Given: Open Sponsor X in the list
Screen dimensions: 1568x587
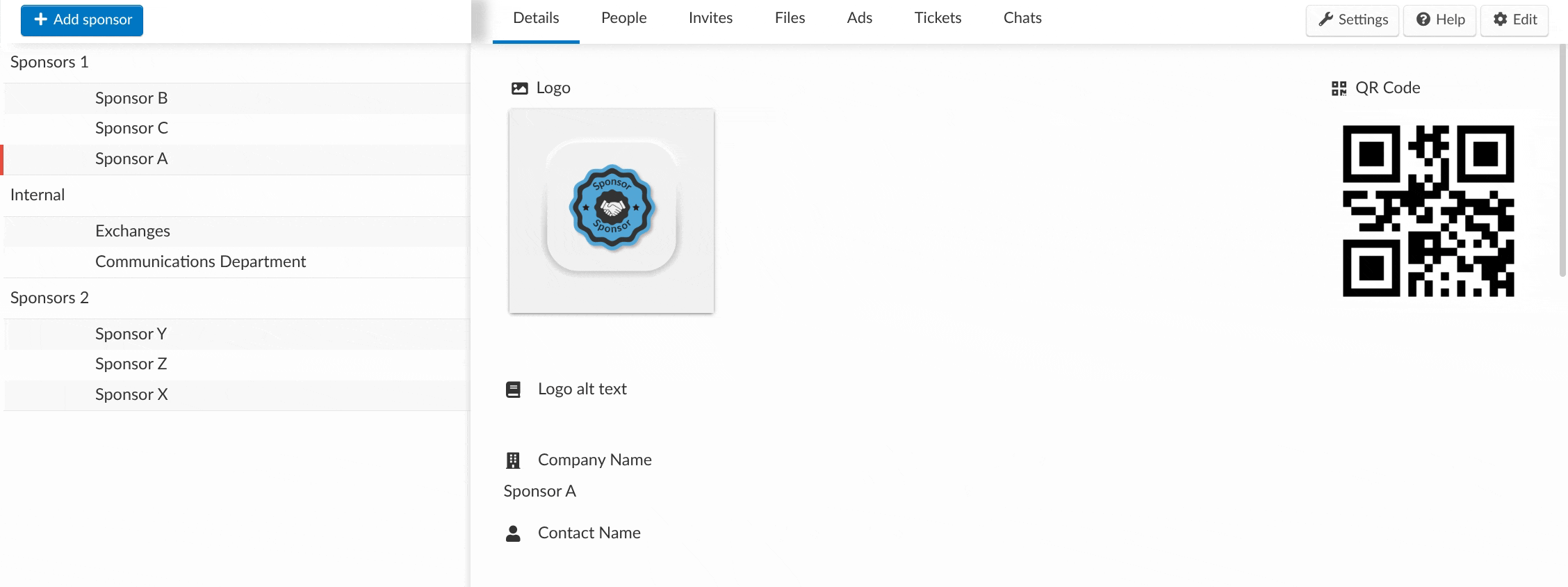Looking at the screenshot, I should point(237,395).
